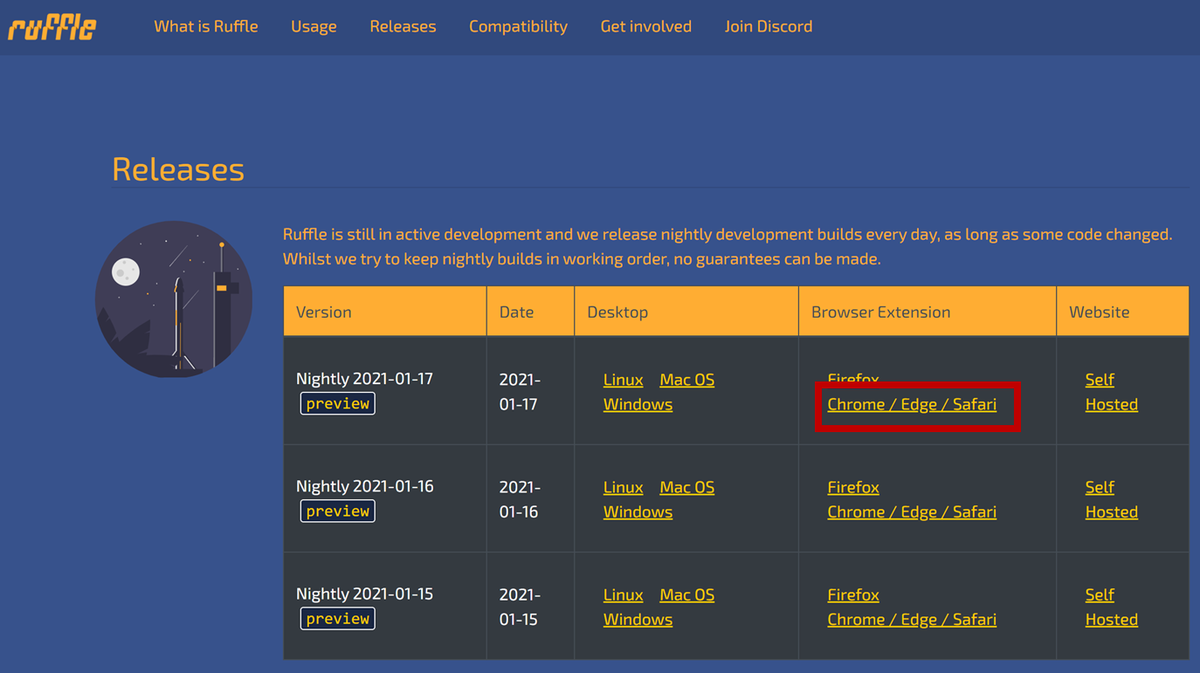Download Linux build for Nightly 2021-01-16
The width and height of the screenshot is (1200, 673).
click(x=623, y=487)
